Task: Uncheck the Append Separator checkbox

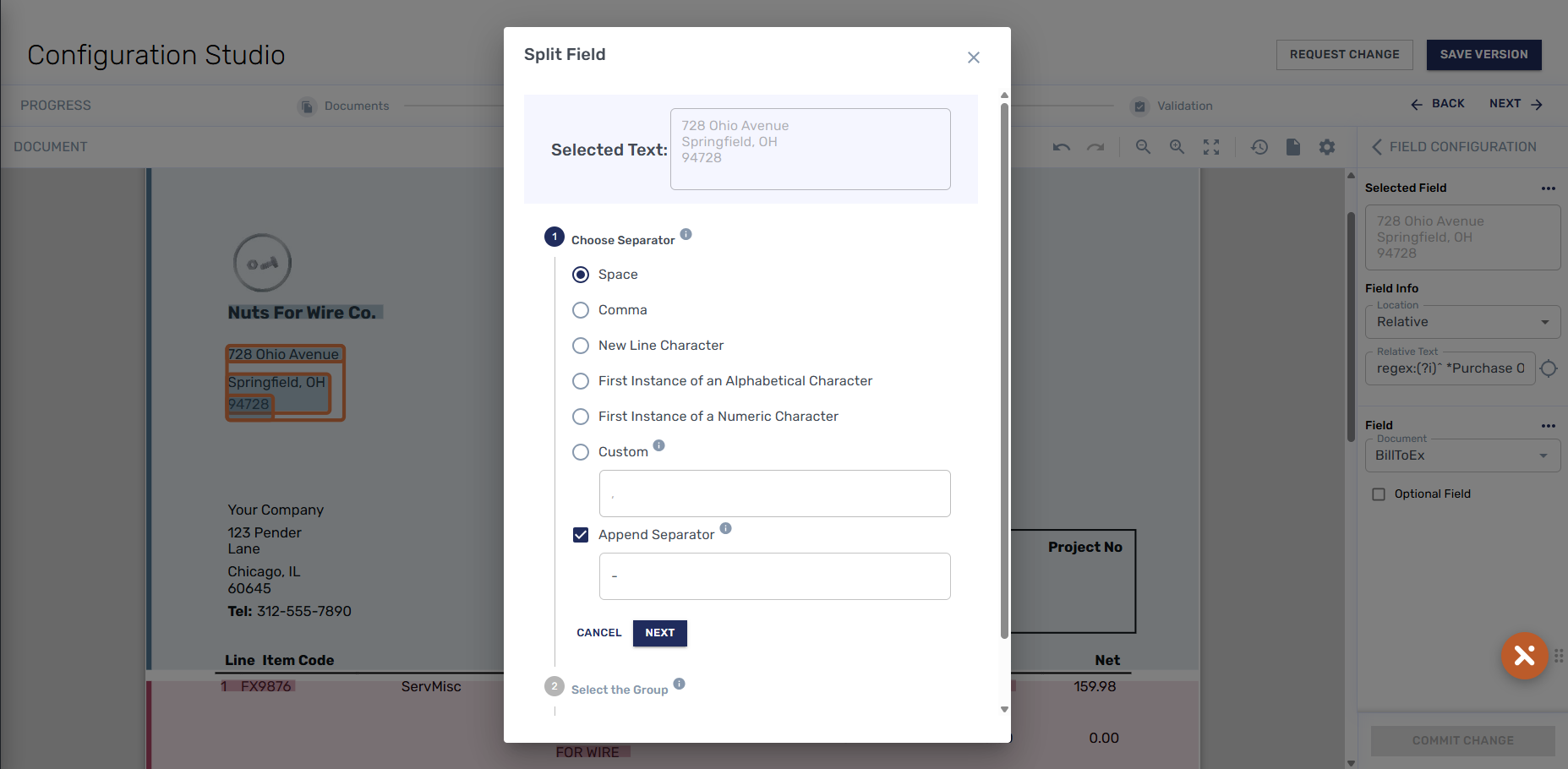Action: 581,535
